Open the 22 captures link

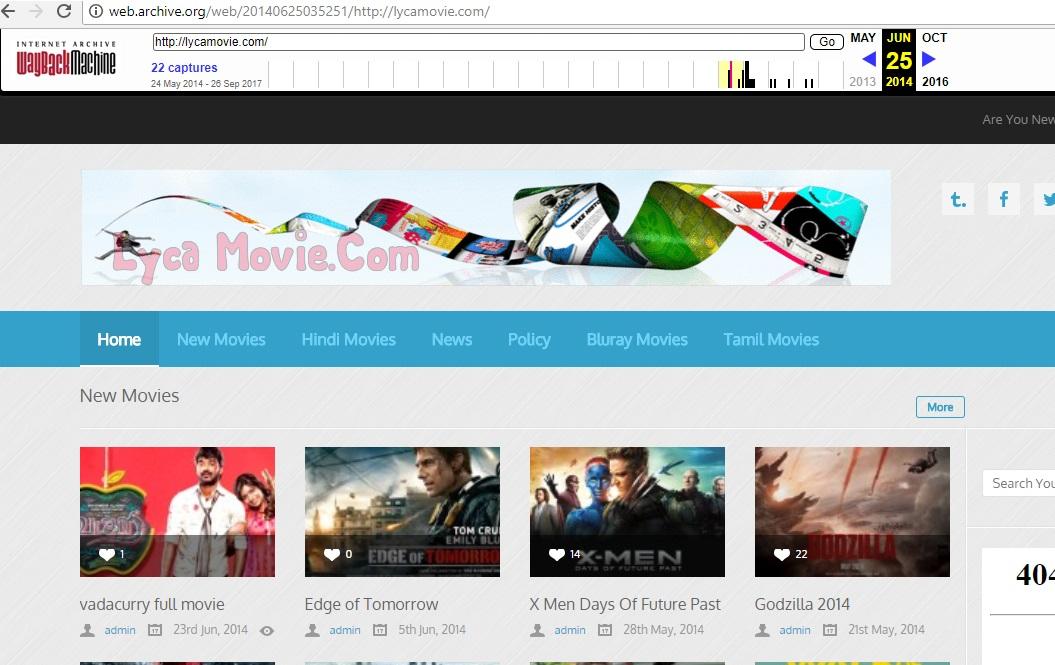(x=184, y=67)
